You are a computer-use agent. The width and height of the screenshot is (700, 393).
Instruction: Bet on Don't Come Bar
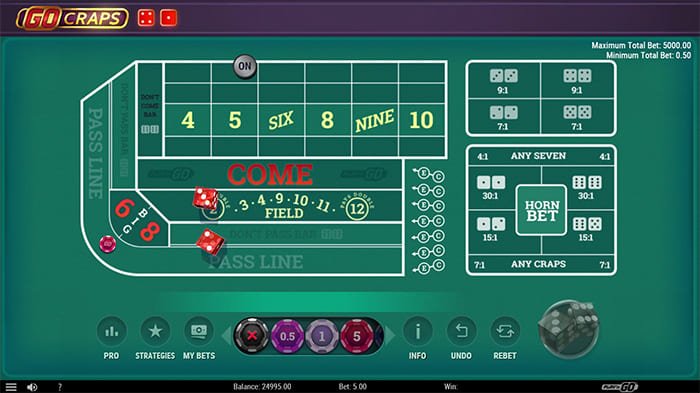click(150, 110)
